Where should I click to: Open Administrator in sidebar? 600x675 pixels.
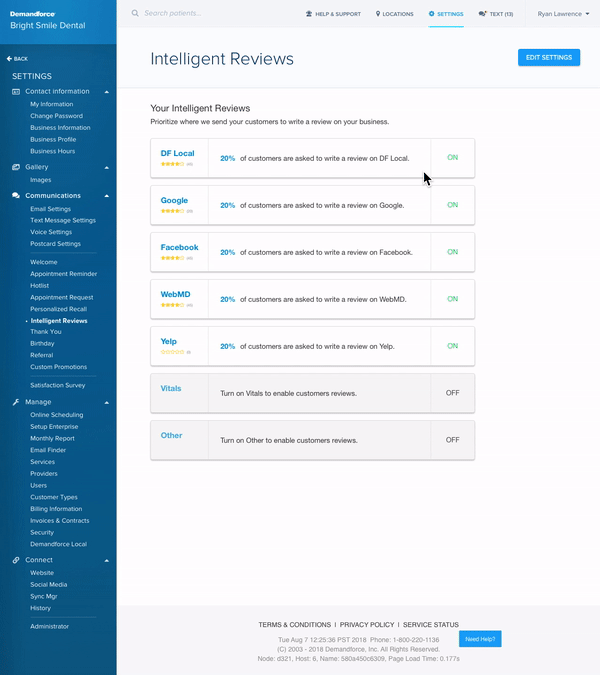49,626
